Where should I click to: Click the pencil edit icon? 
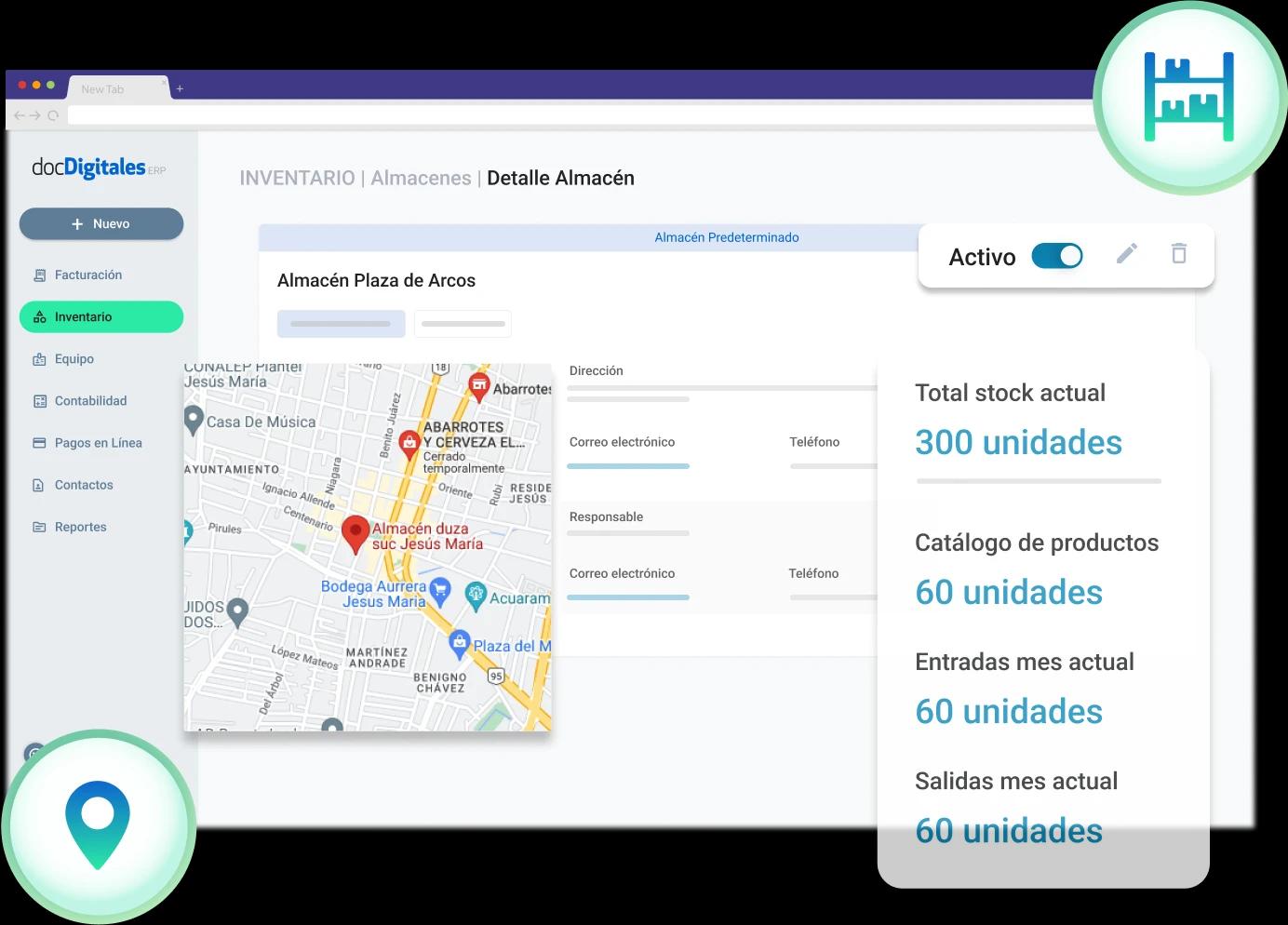tap(1126, 254)
